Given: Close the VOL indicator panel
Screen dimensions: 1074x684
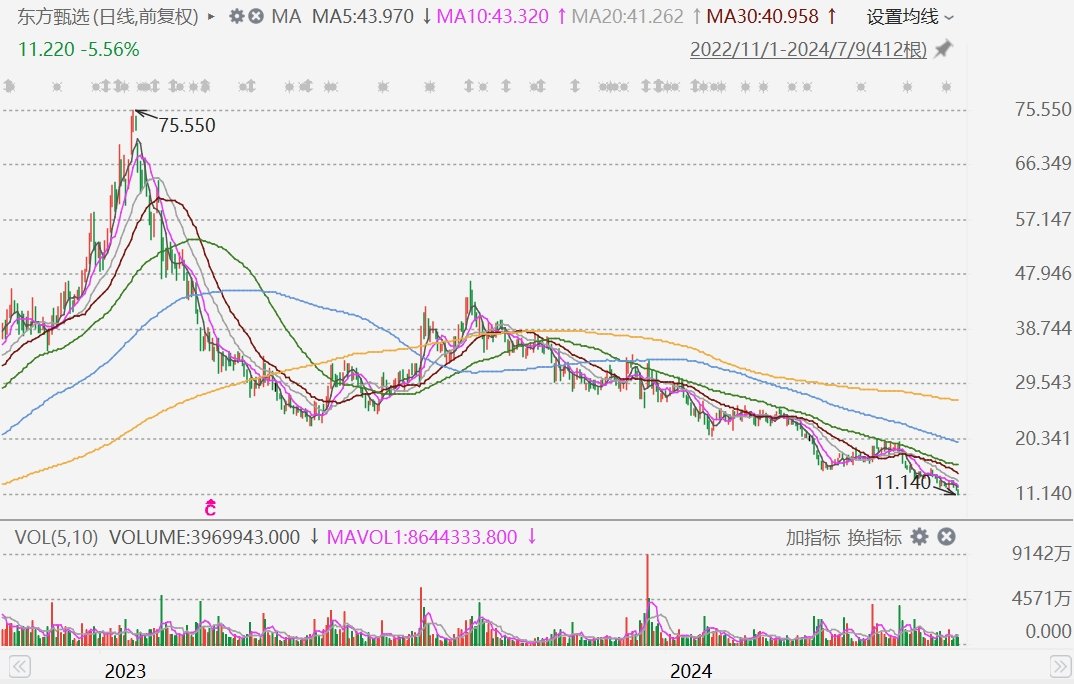Looking at the screenshot, I should pyautogui.click(x=945, y=537).
